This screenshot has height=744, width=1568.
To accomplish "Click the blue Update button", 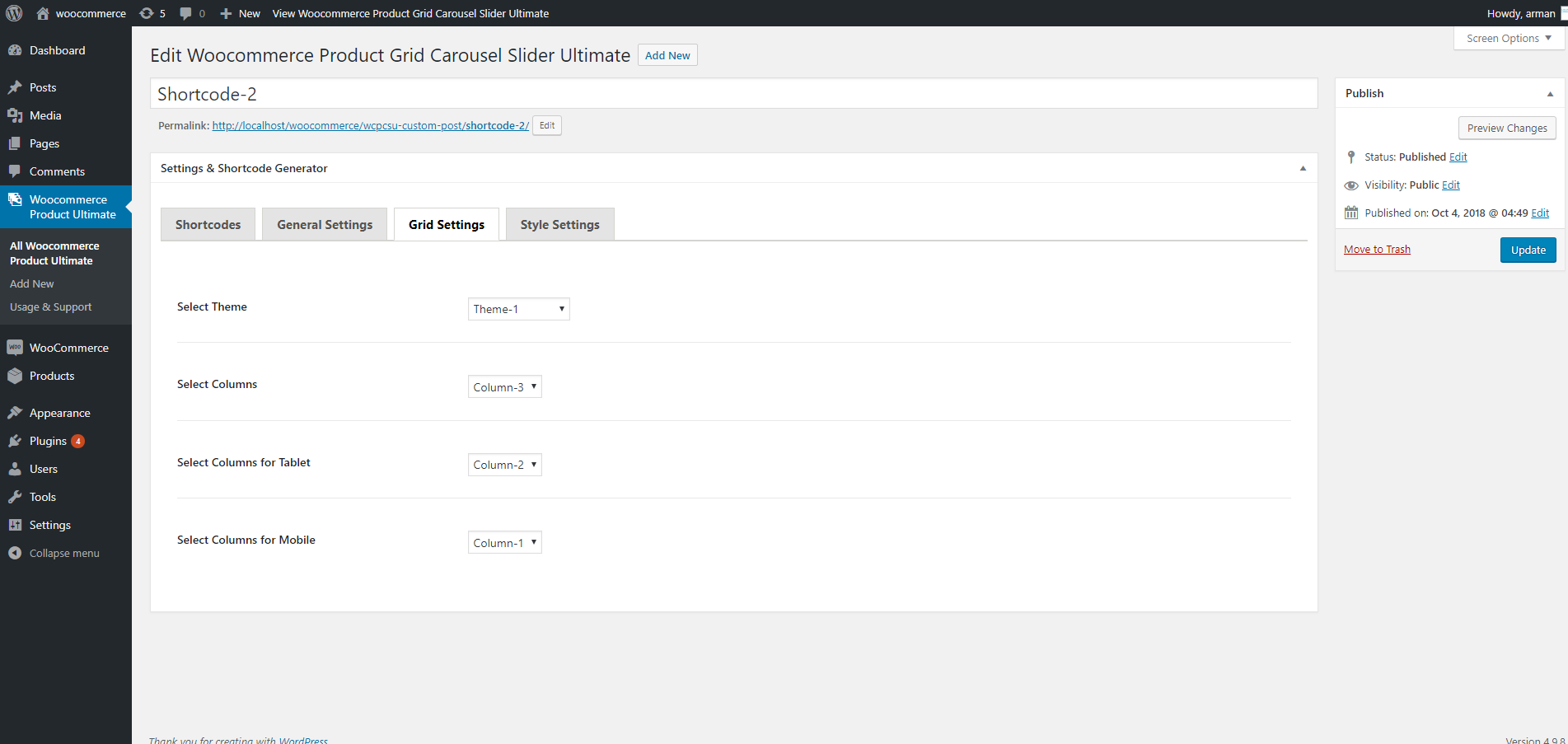I will (1528, 250).
